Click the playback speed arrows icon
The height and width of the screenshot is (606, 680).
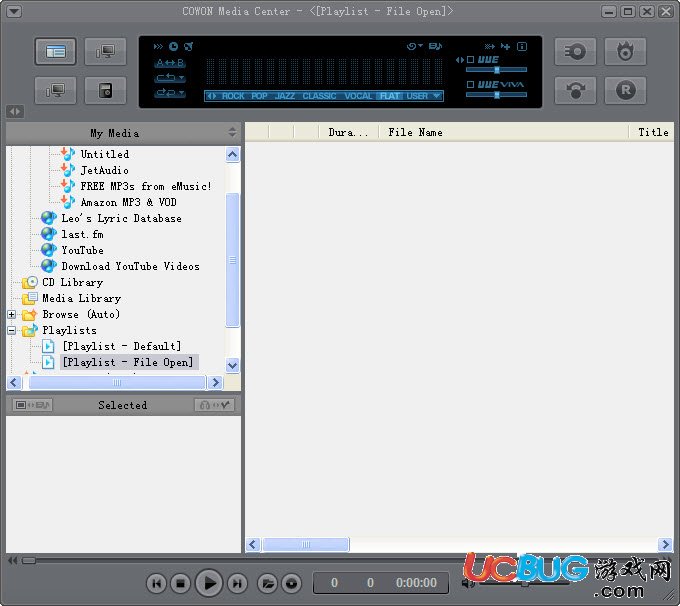pyautogui.click(x=158, y=46)
